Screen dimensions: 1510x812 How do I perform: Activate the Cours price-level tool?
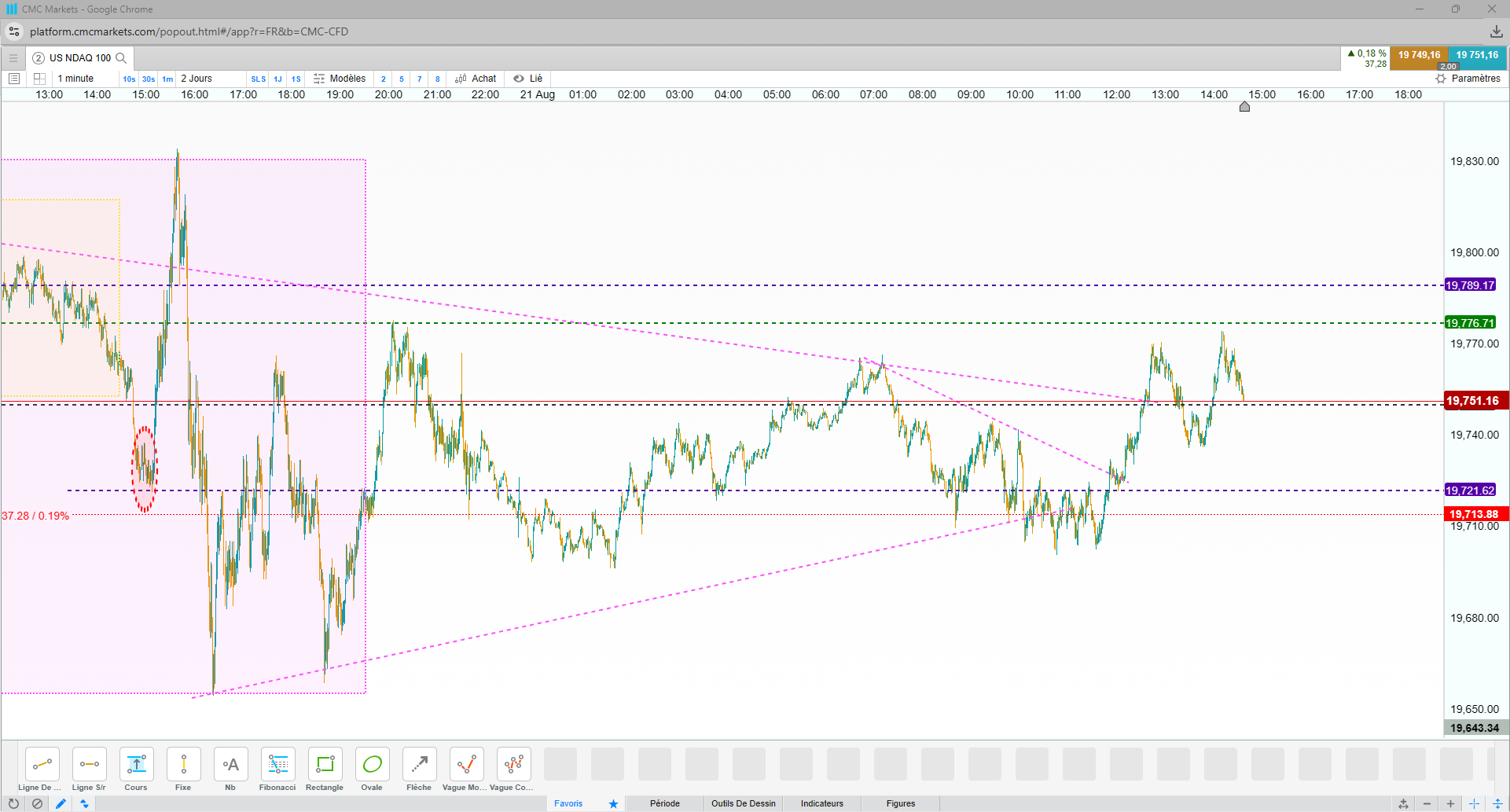(x=136, y=770)
